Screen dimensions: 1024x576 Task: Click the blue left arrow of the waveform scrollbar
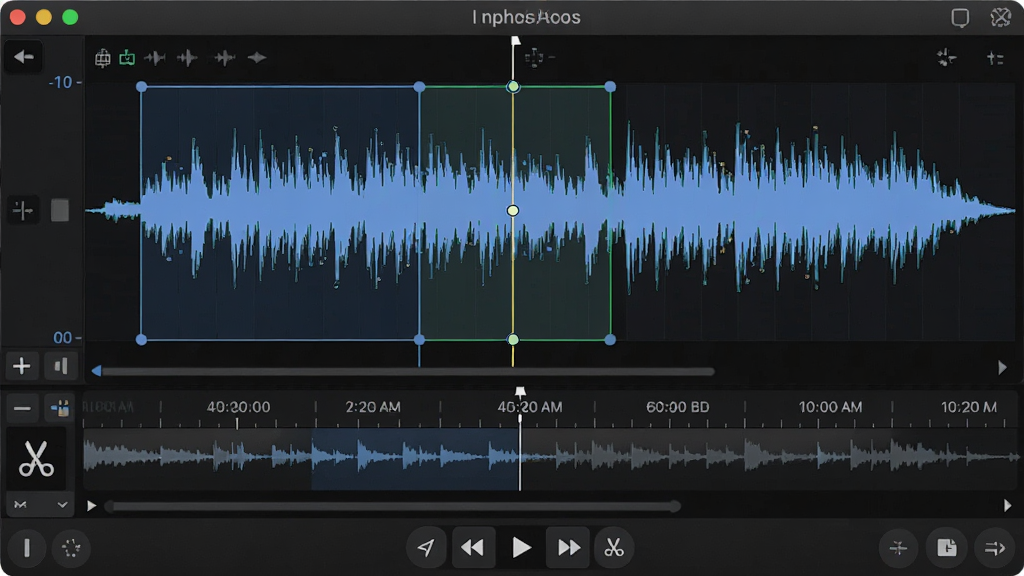pos(97,371)
